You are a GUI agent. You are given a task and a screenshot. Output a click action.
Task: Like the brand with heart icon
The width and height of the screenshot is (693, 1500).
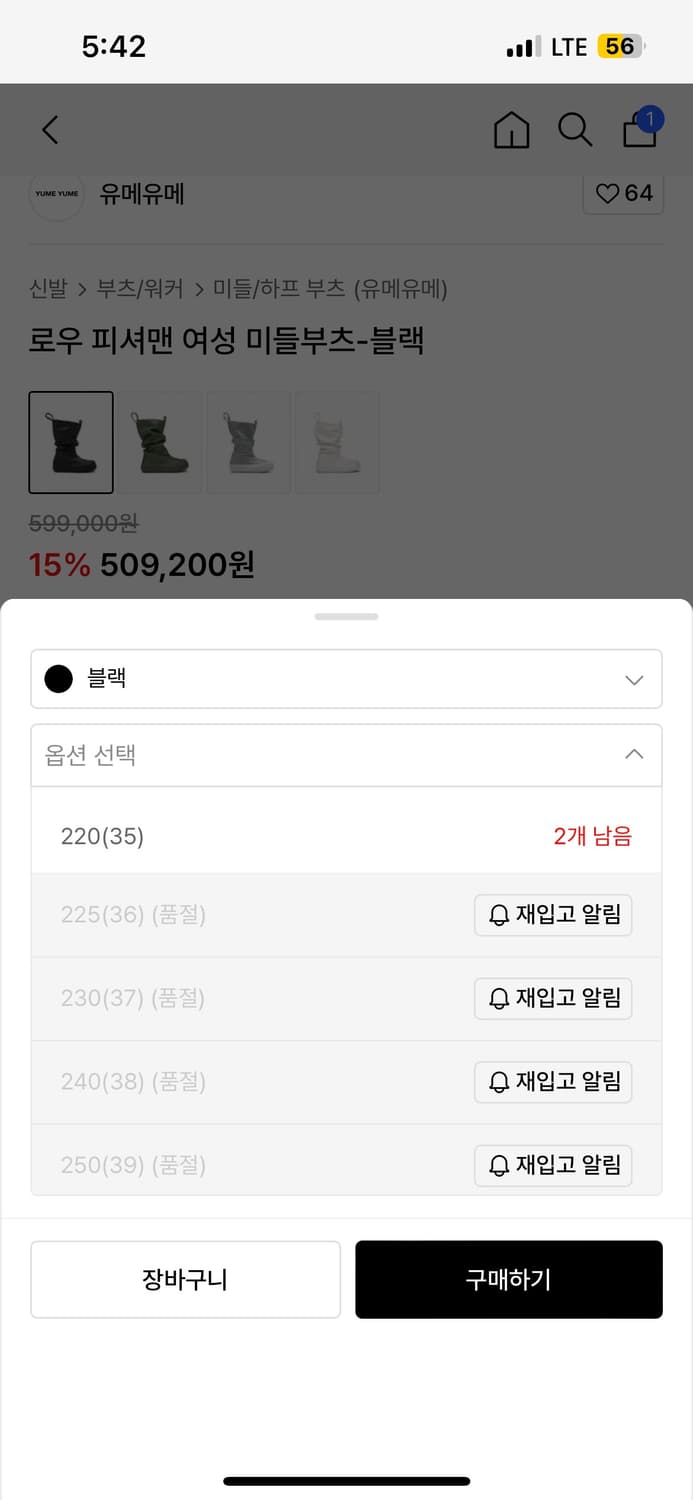(624, 193)
